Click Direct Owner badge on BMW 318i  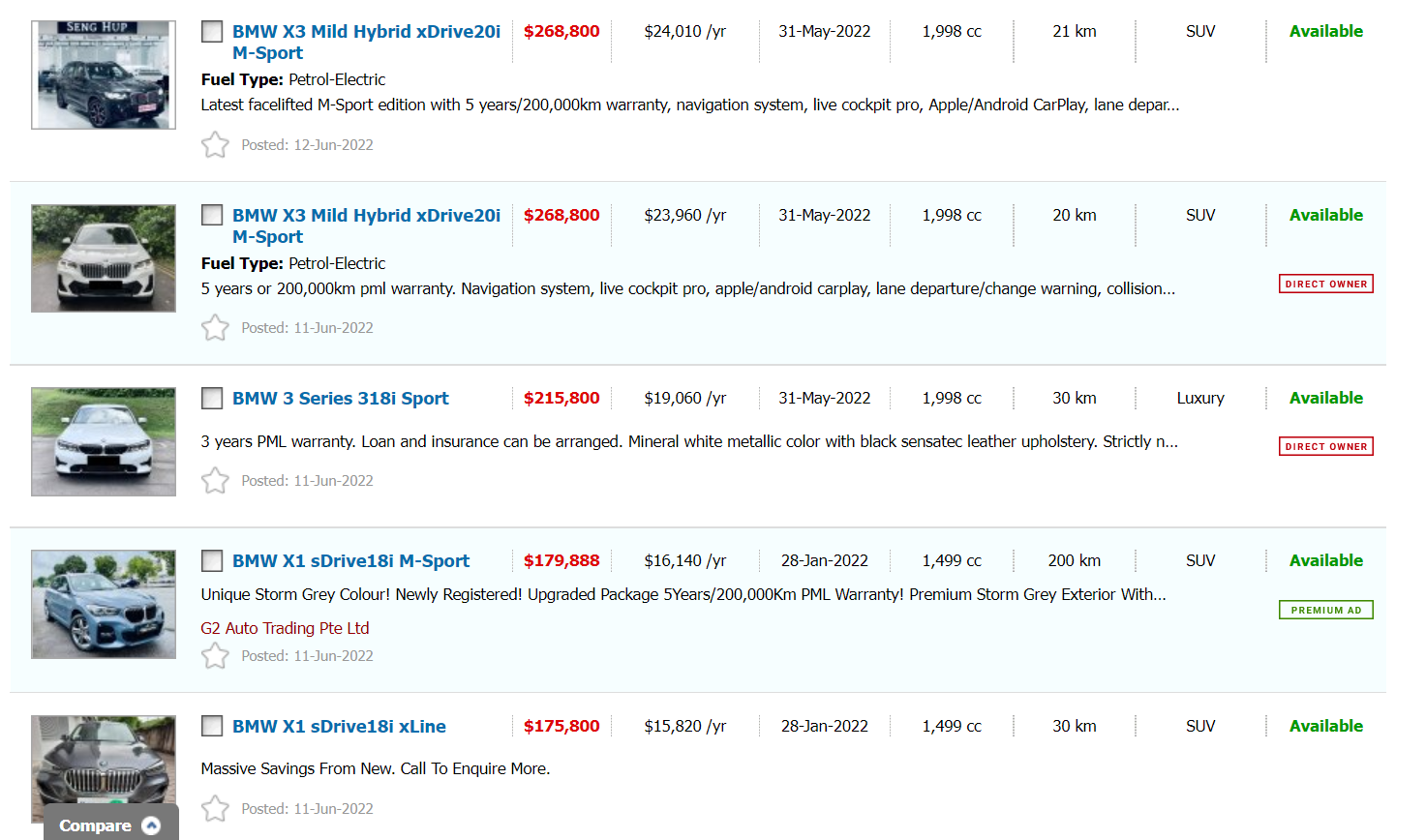1325,446
